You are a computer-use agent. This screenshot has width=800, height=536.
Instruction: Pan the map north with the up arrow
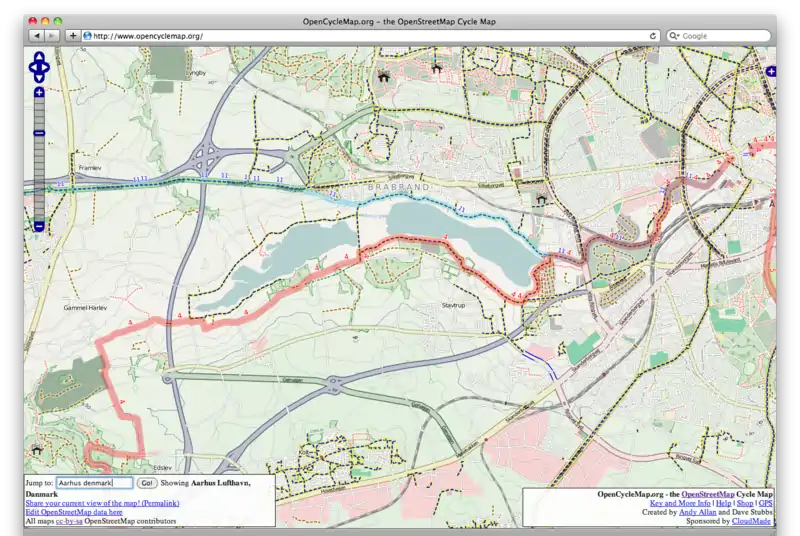pyautogui.click(x=39, y=57)
